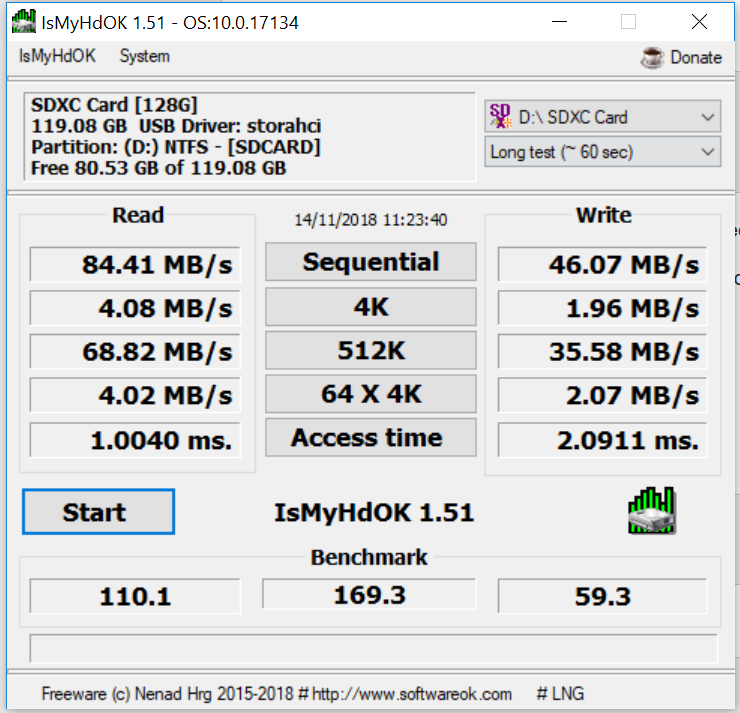Click the SD card icon in drive selector

pyautogui.click(x=500, y=116)
